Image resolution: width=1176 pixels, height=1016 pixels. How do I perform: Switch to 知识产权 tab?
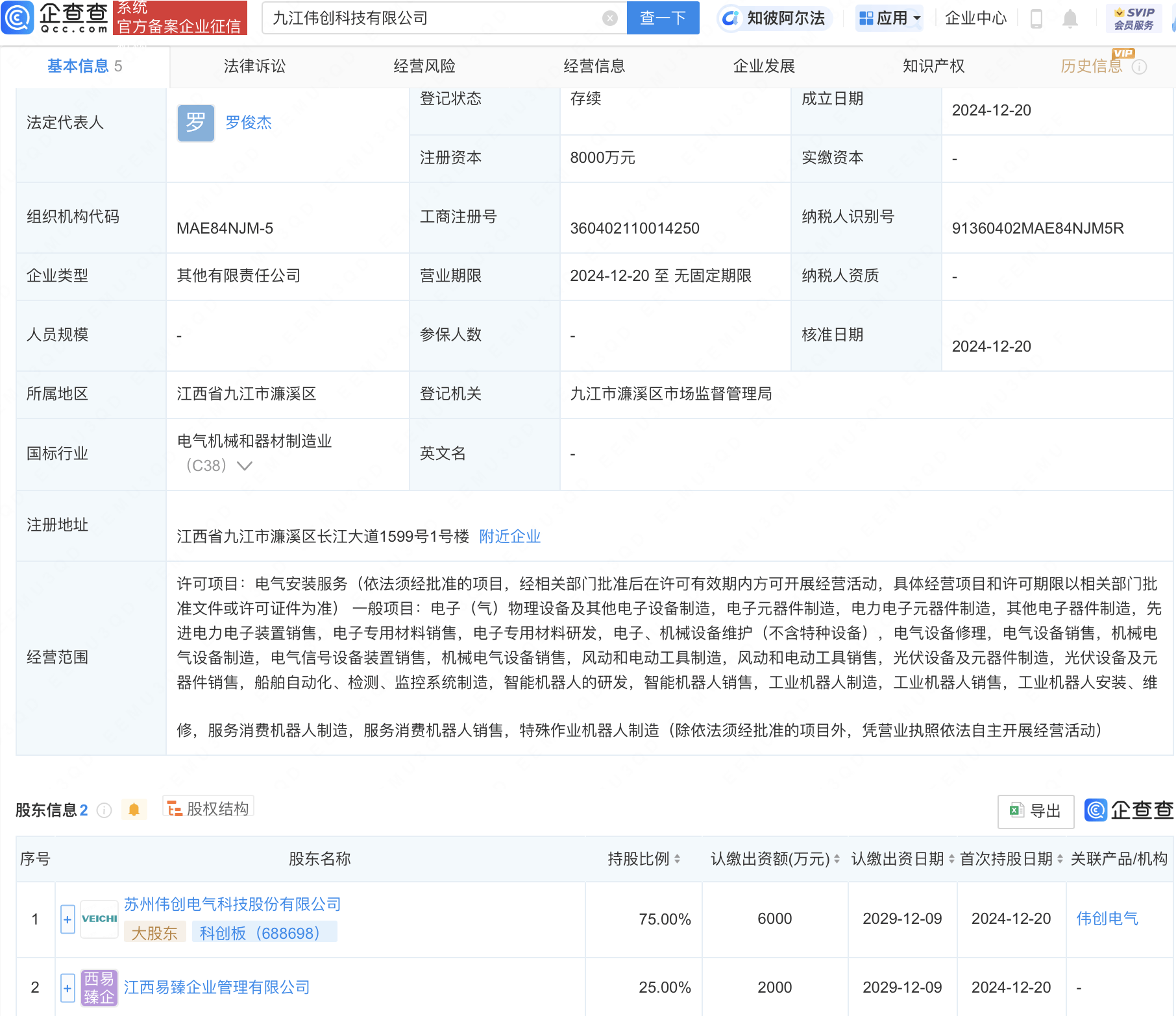pos(934,66)
